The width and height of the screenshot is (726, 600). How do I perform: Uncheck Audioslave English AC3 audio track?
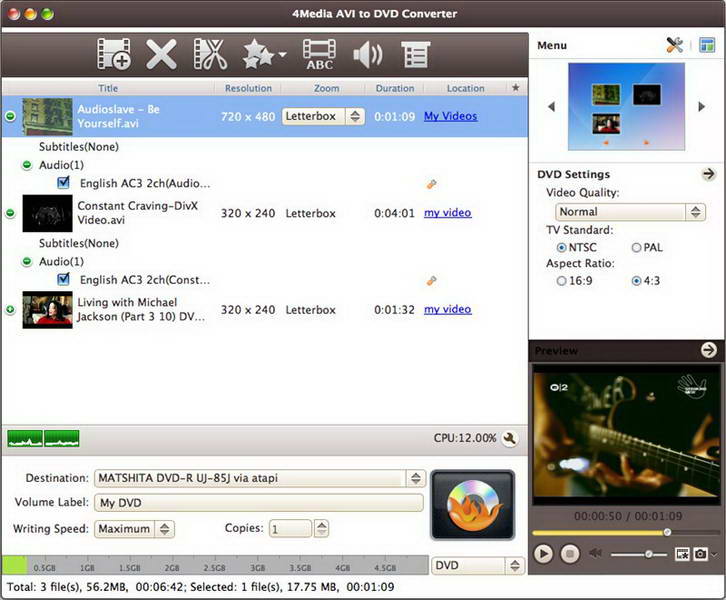click(x=64, y=183)
